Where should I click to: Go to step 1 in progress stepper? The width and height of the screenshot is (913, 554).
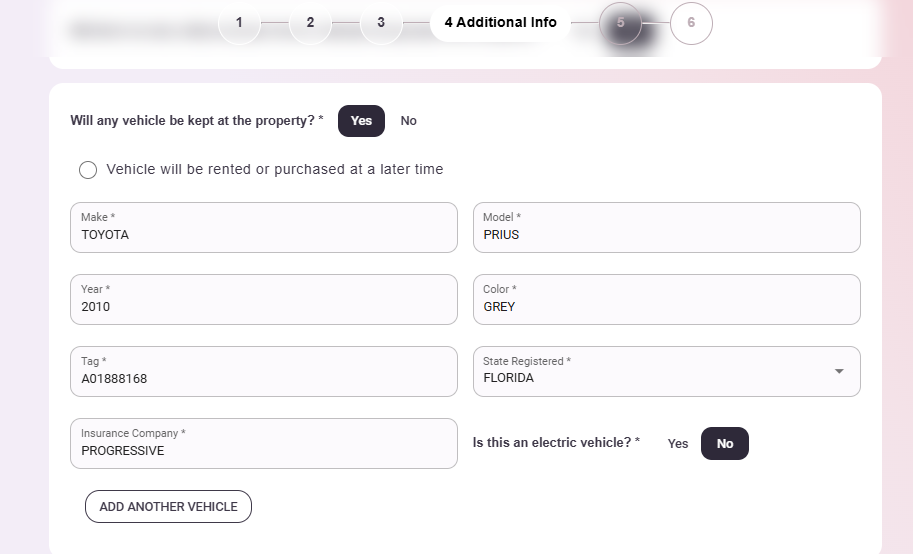[239, 23]
